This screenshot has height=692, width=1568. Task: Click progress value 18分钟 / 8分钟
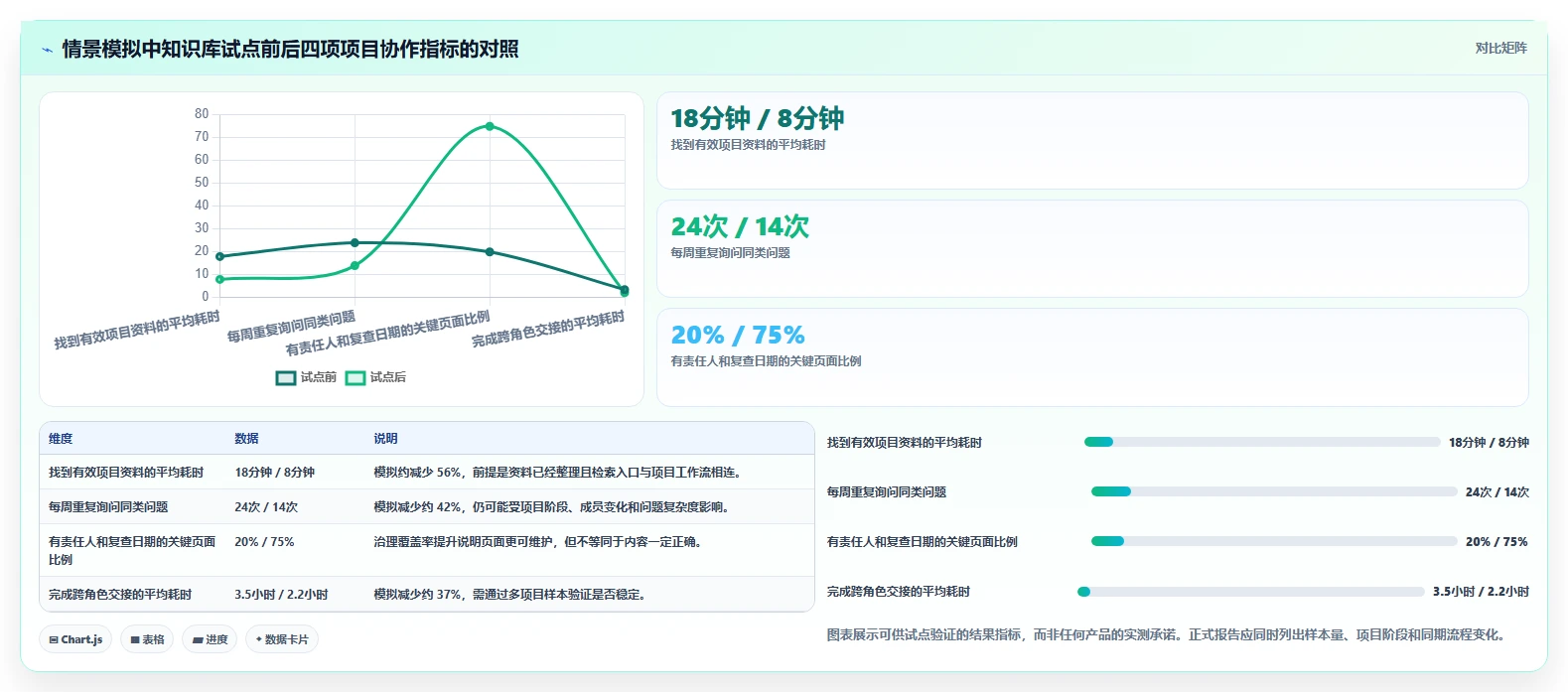click(1489, 443)
